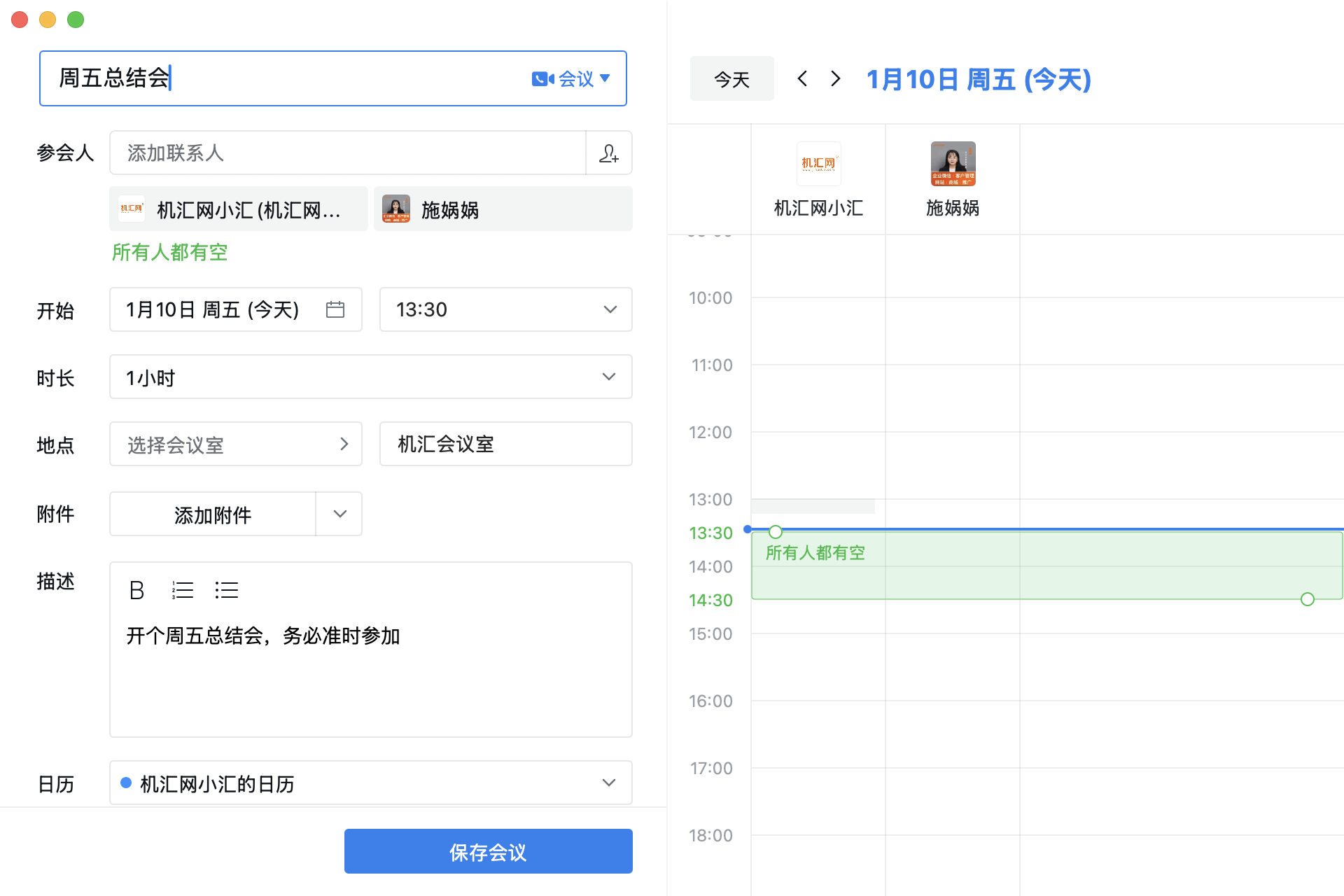Click the 10:00 time label

(710, 298)
